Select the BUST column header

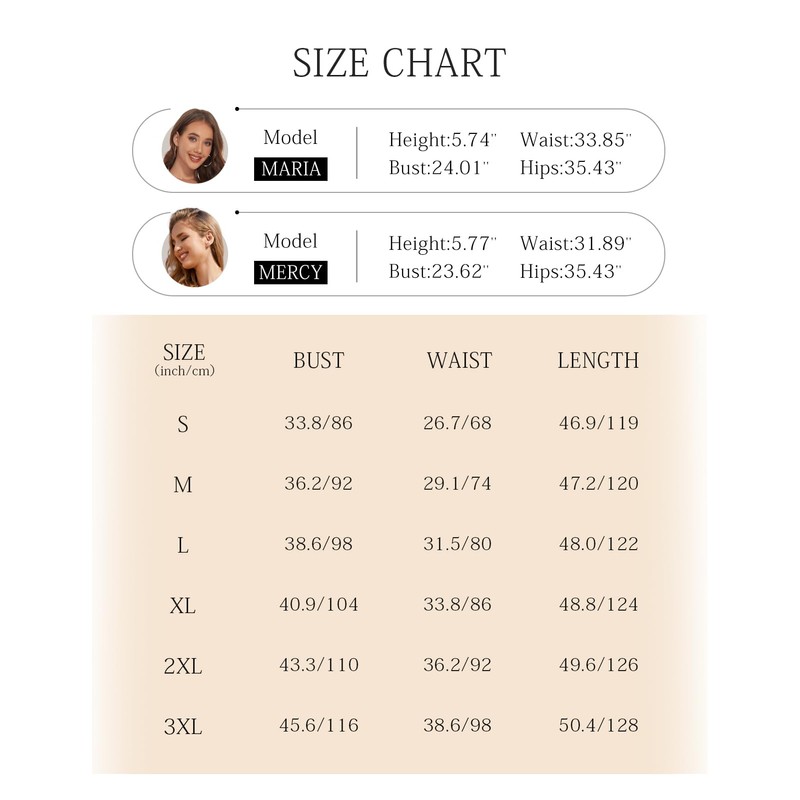click(x=318, y=361)
